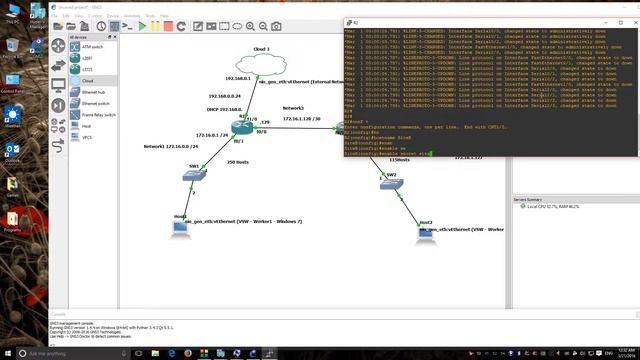Browse switches in the left sidebar
This screenshot has height=360, width=640.
[58, 65]
